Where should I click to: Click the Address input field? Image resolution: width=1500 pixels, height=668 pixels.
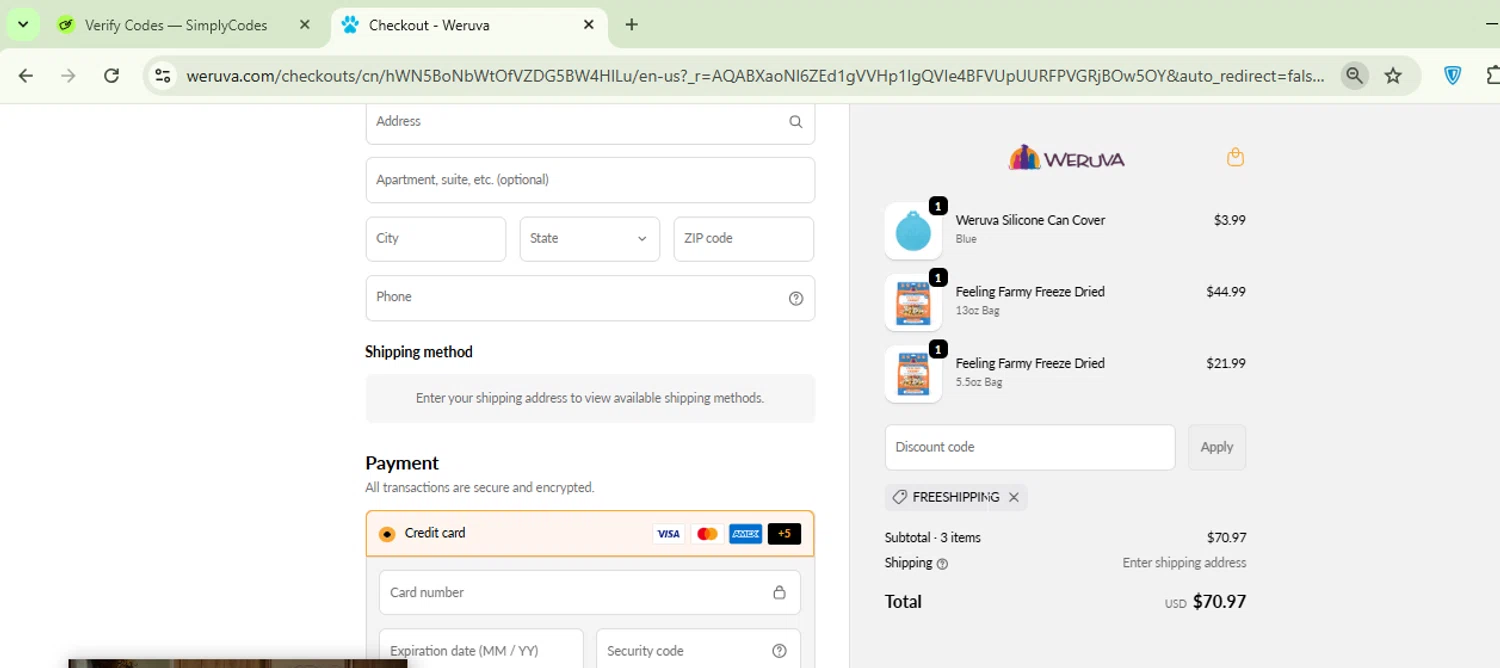[590, 122]
